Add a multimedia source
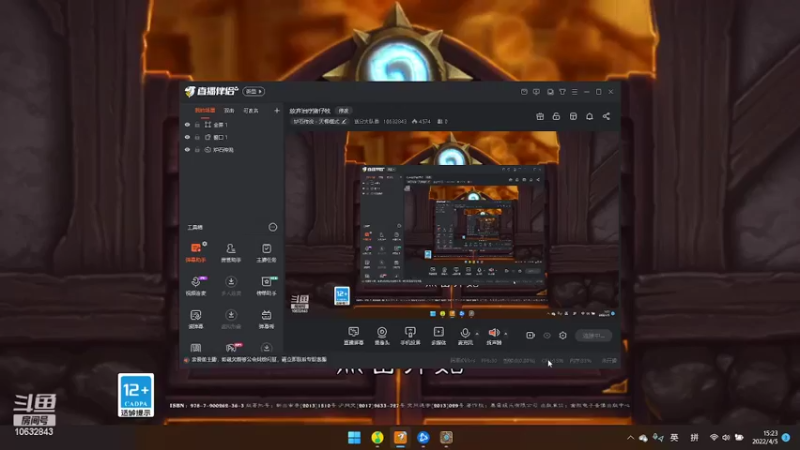The image size is (800, 450). click(439, 336)
